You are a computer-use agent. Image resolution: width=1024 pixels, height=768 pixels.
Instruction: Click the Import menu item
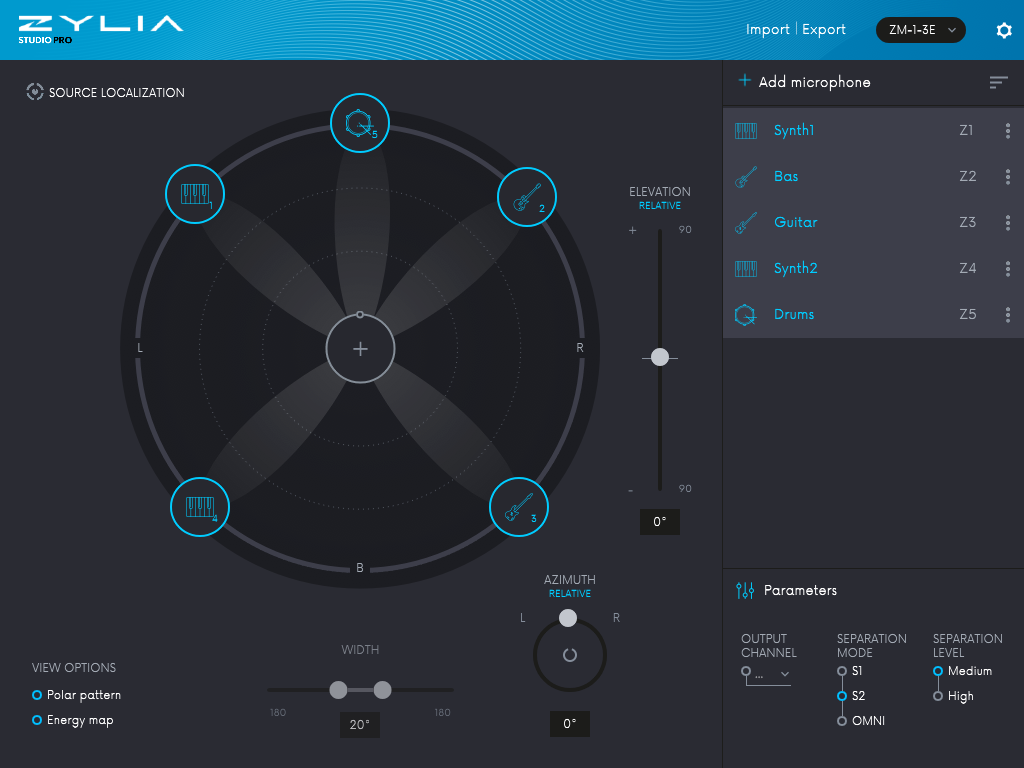[x=768, y=29]
